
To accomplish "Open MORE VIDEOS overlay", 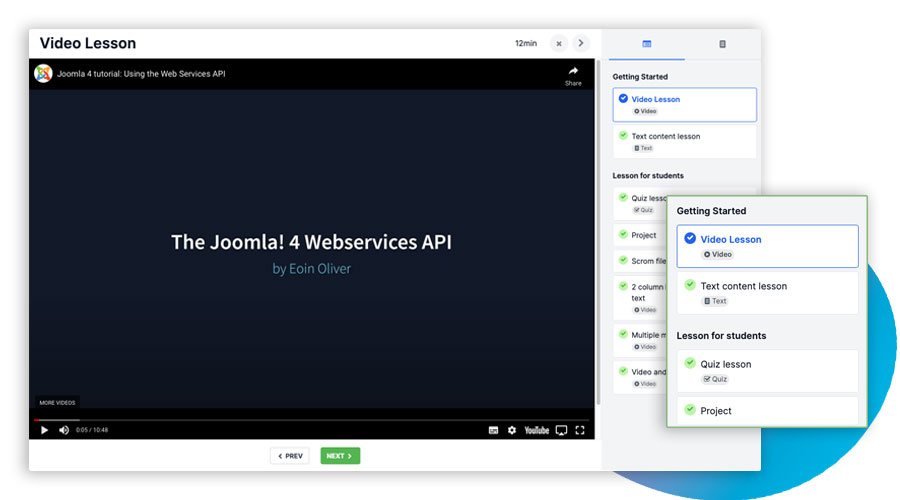I will (x=57, y=402).
